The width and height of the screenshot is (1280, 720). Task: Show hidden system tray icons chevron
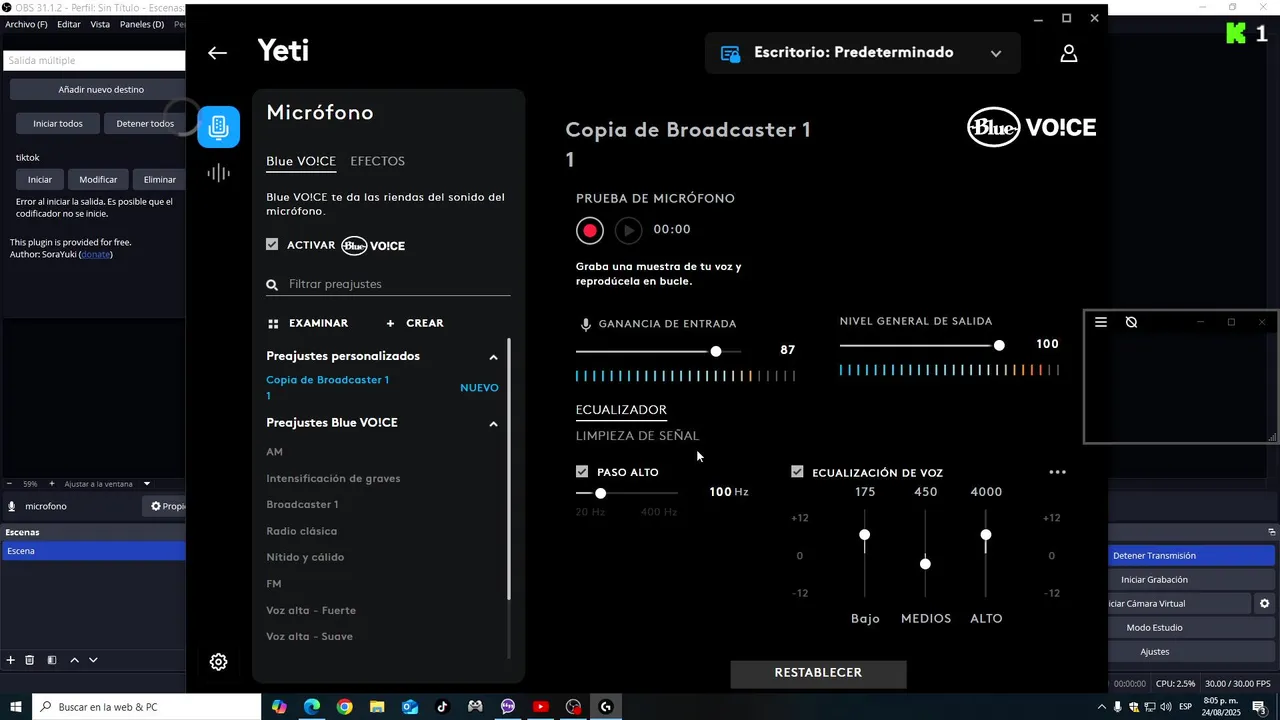point(1102,707)
